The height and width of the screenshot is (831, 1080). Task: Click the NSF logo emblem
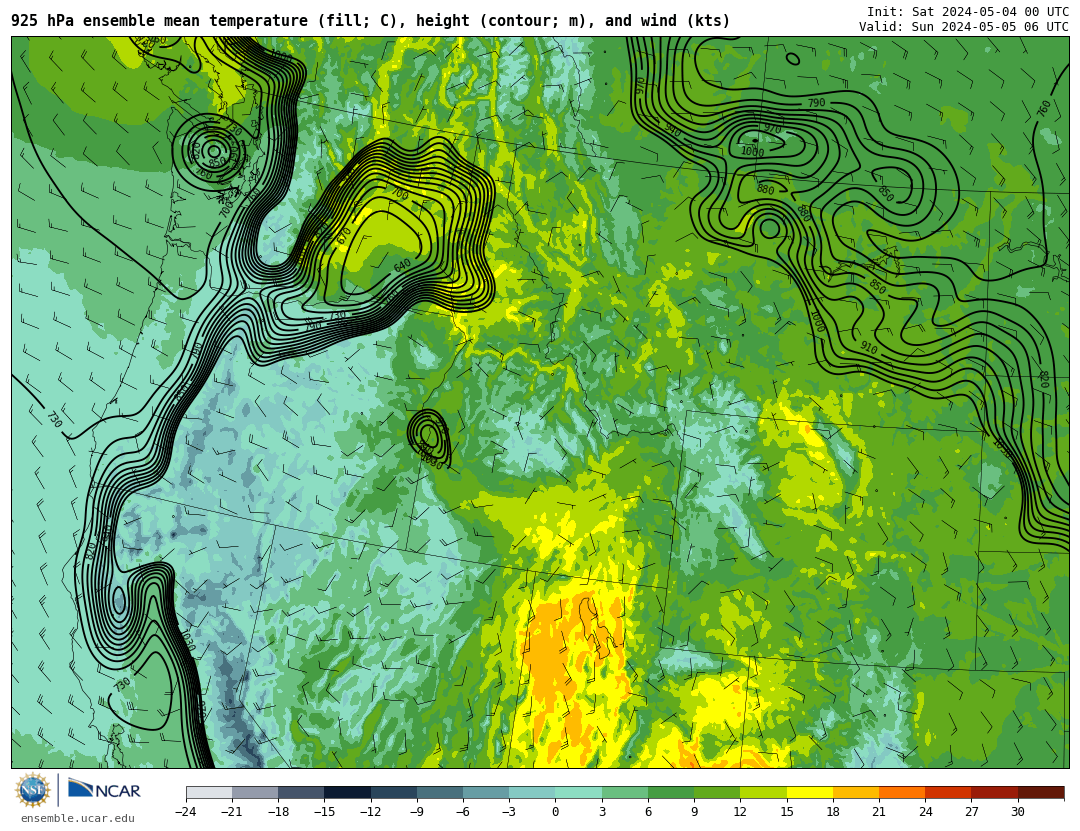(x=33, y=790)
